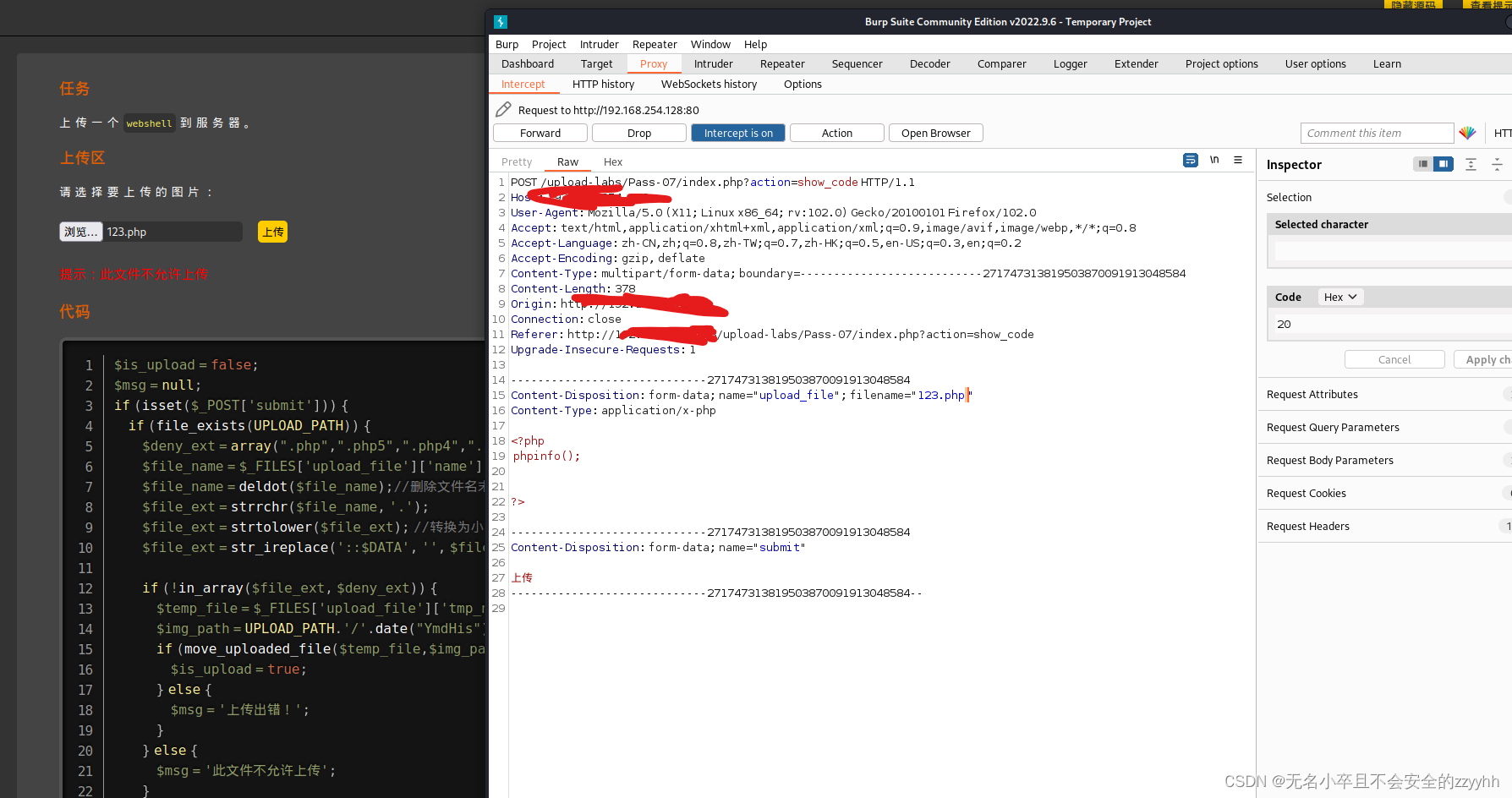This screenshot has height=798, width=1512.
Task: Click Open Browser button
Action: pos(936,133)
